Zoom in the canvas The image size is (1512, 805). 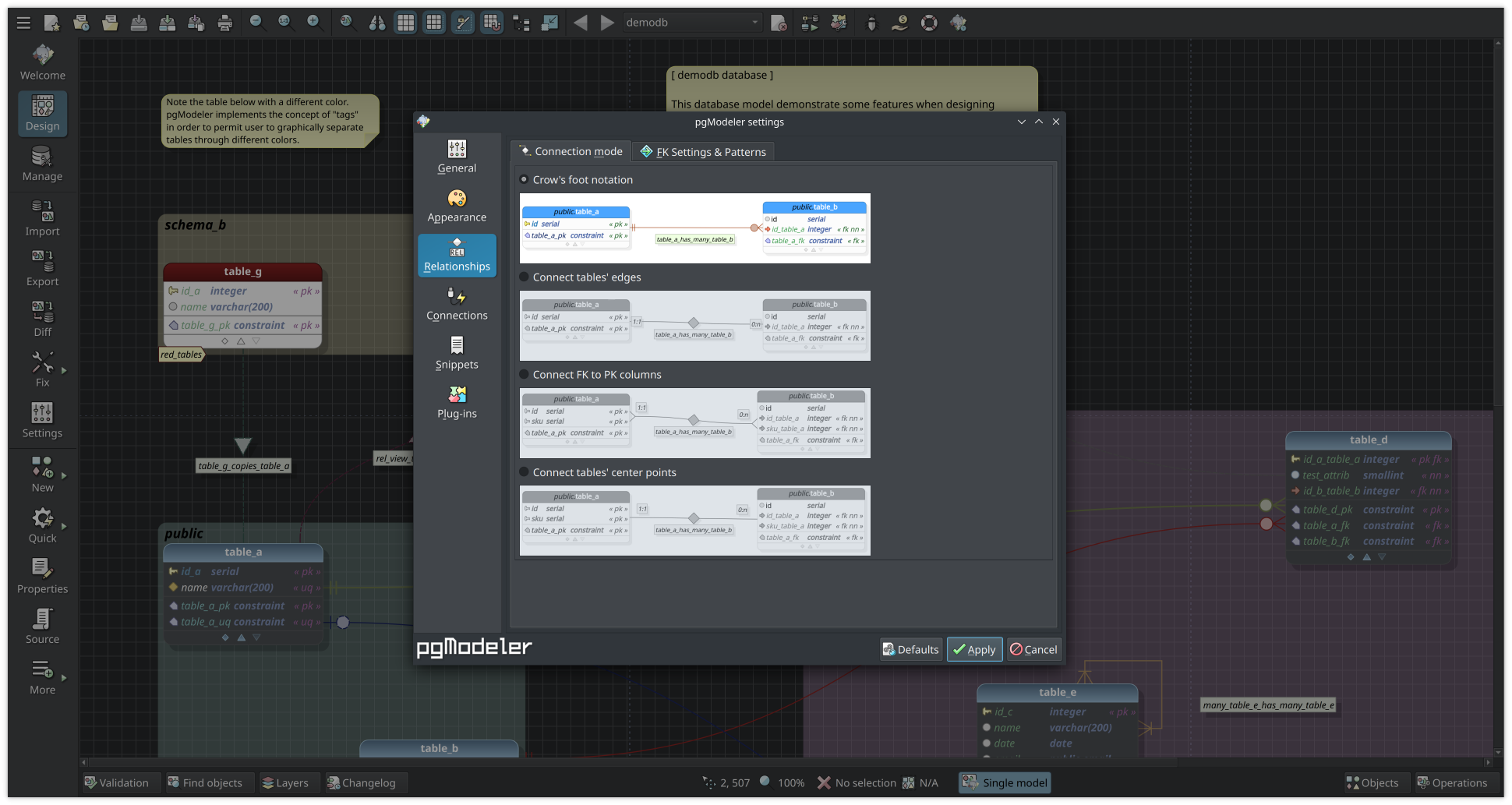pyautogui.click(x=313, y=23)
